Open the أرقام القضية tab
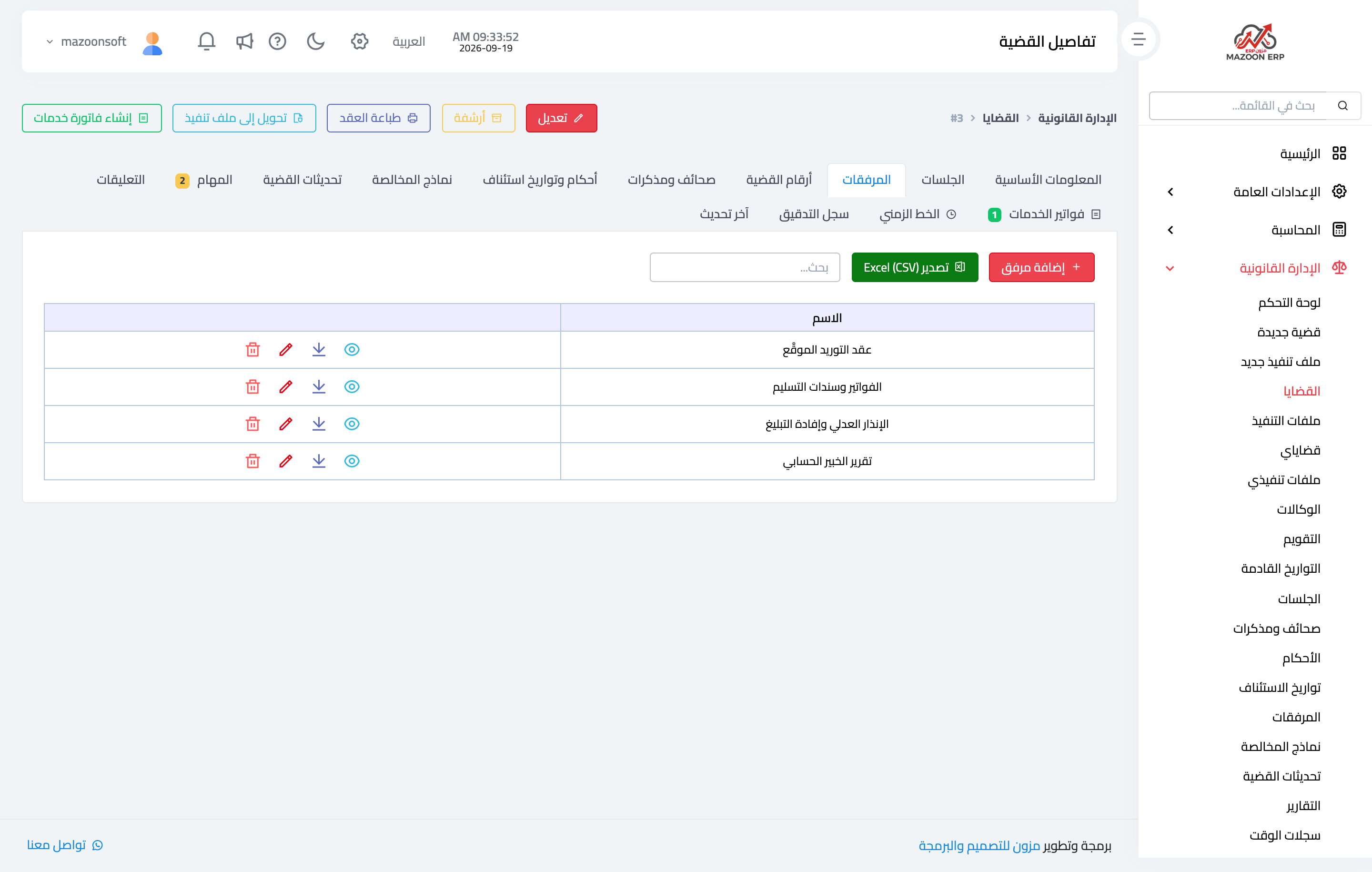 [778, 180]
